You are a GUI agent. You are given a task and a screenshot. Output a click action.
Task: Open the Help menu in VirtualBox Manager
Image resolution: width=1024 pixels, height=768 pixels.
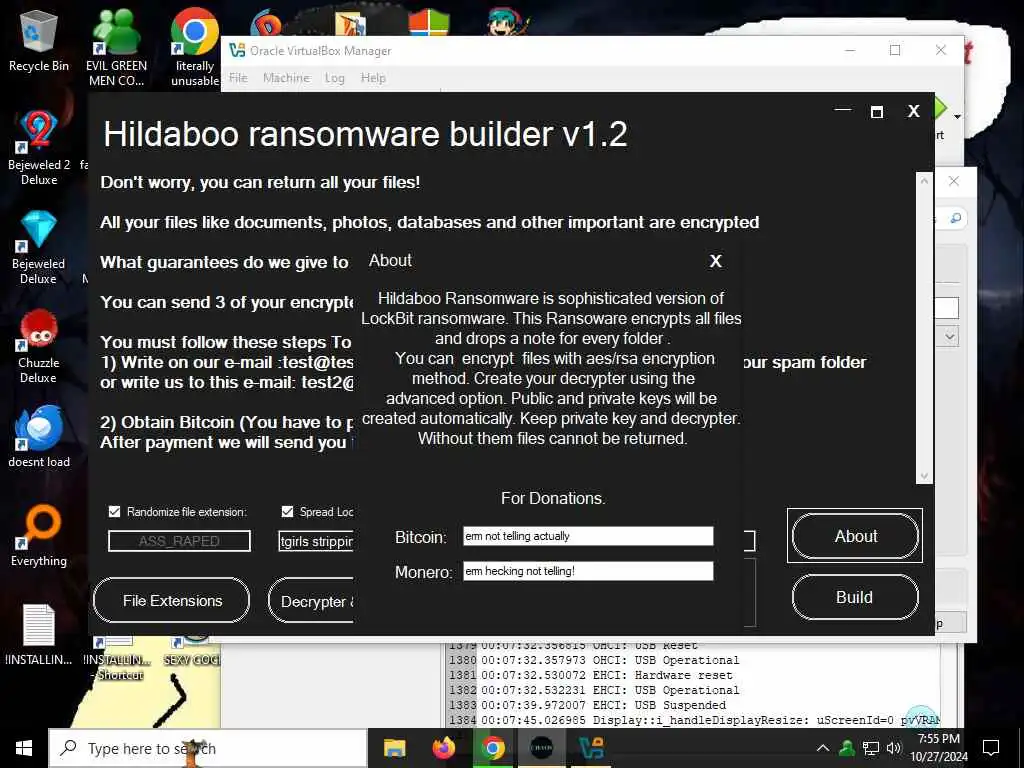[373, 78]
